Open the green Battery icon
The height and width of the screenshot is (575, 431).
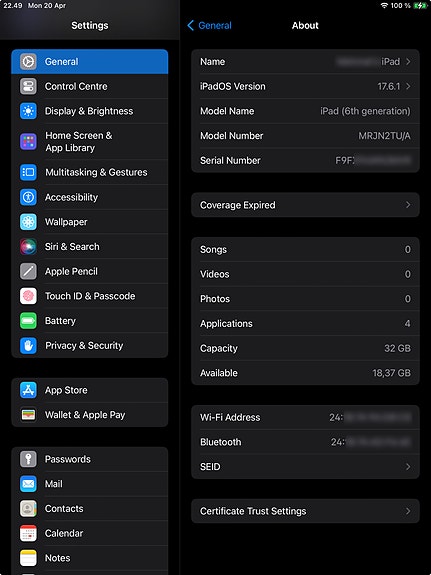[28, 321]
